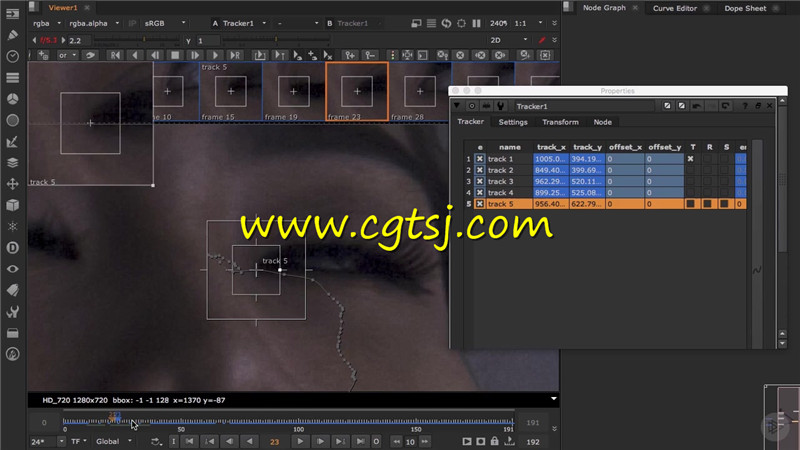
Task: Toggle the T checkbox for track 1
Action: (690, 159)
